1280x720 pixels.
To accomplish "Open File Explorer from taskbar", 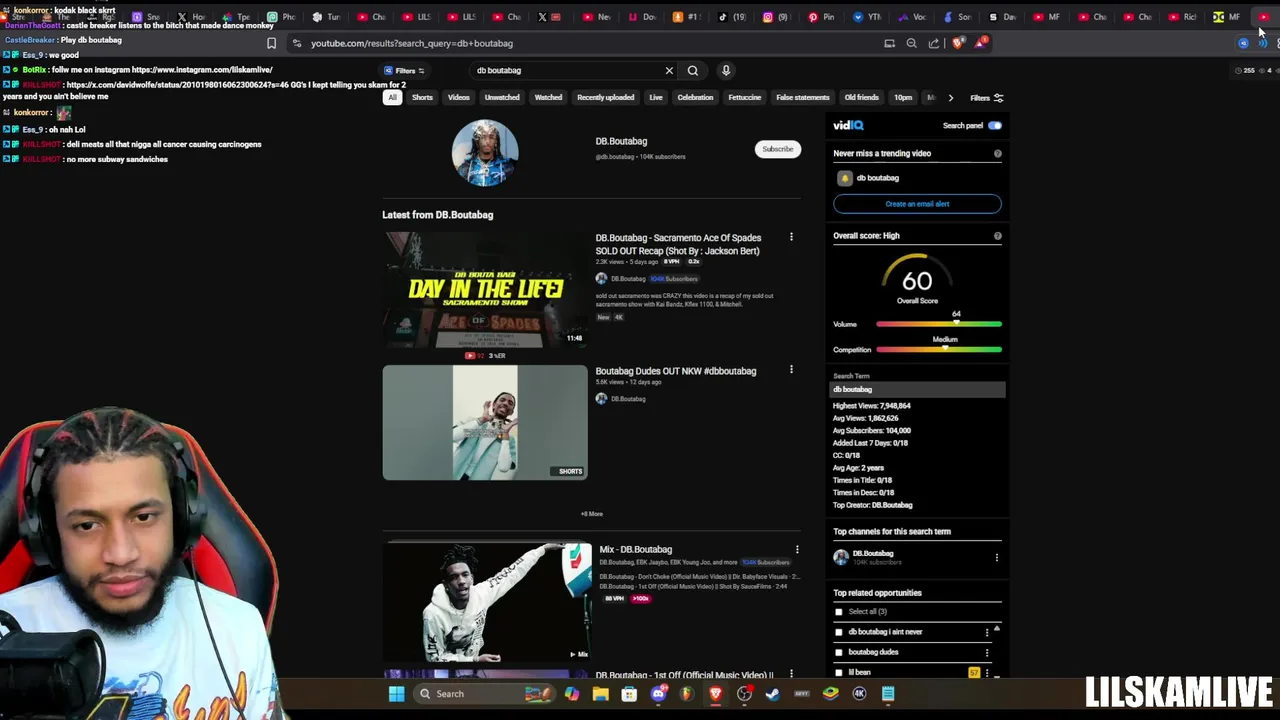I will click(600, 694).
